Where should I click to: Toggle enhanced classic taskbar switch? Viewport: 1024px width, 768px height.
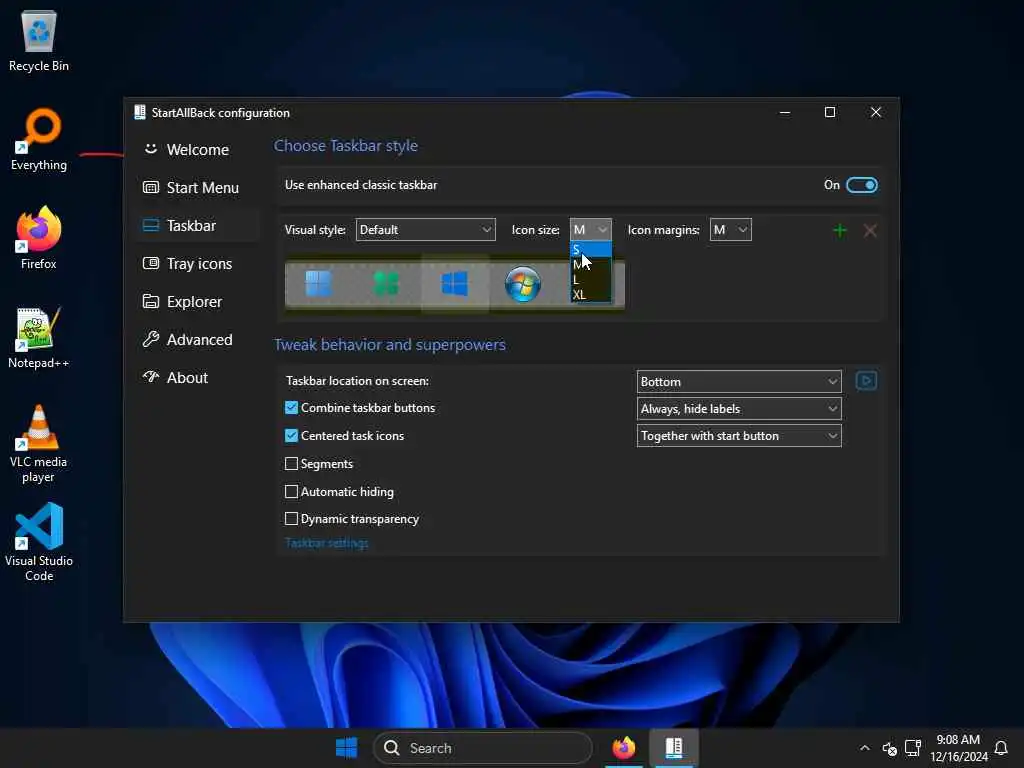point(861,185)
